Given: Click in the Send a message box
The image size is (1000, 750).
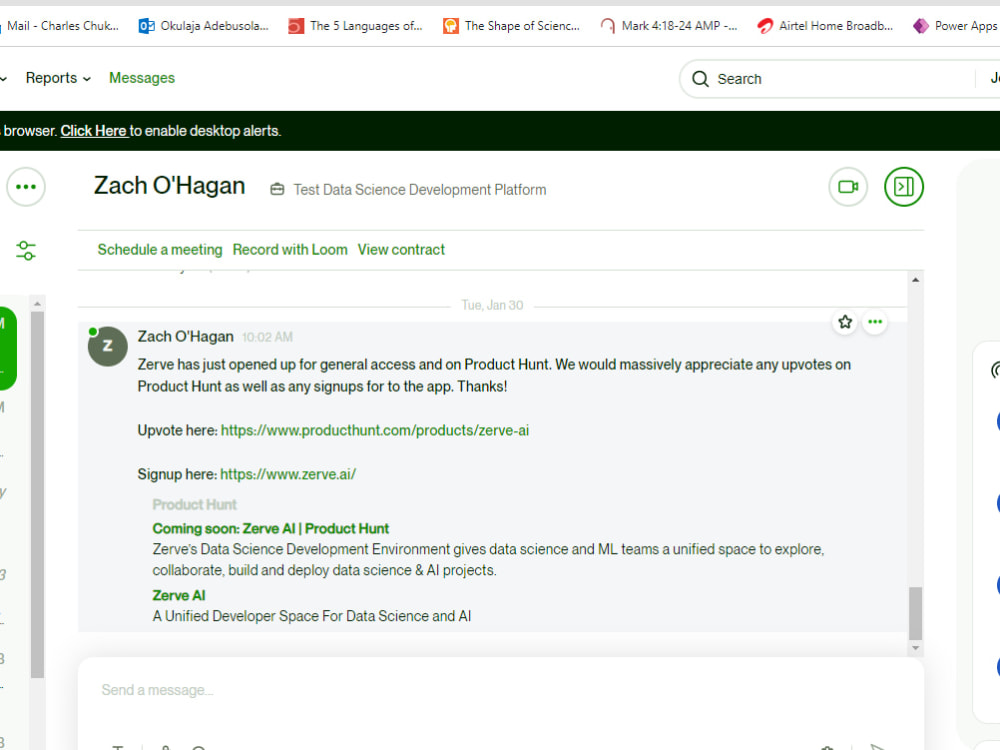Looking at the screenshot, I should pyautogui.click(x=501, y=690).
